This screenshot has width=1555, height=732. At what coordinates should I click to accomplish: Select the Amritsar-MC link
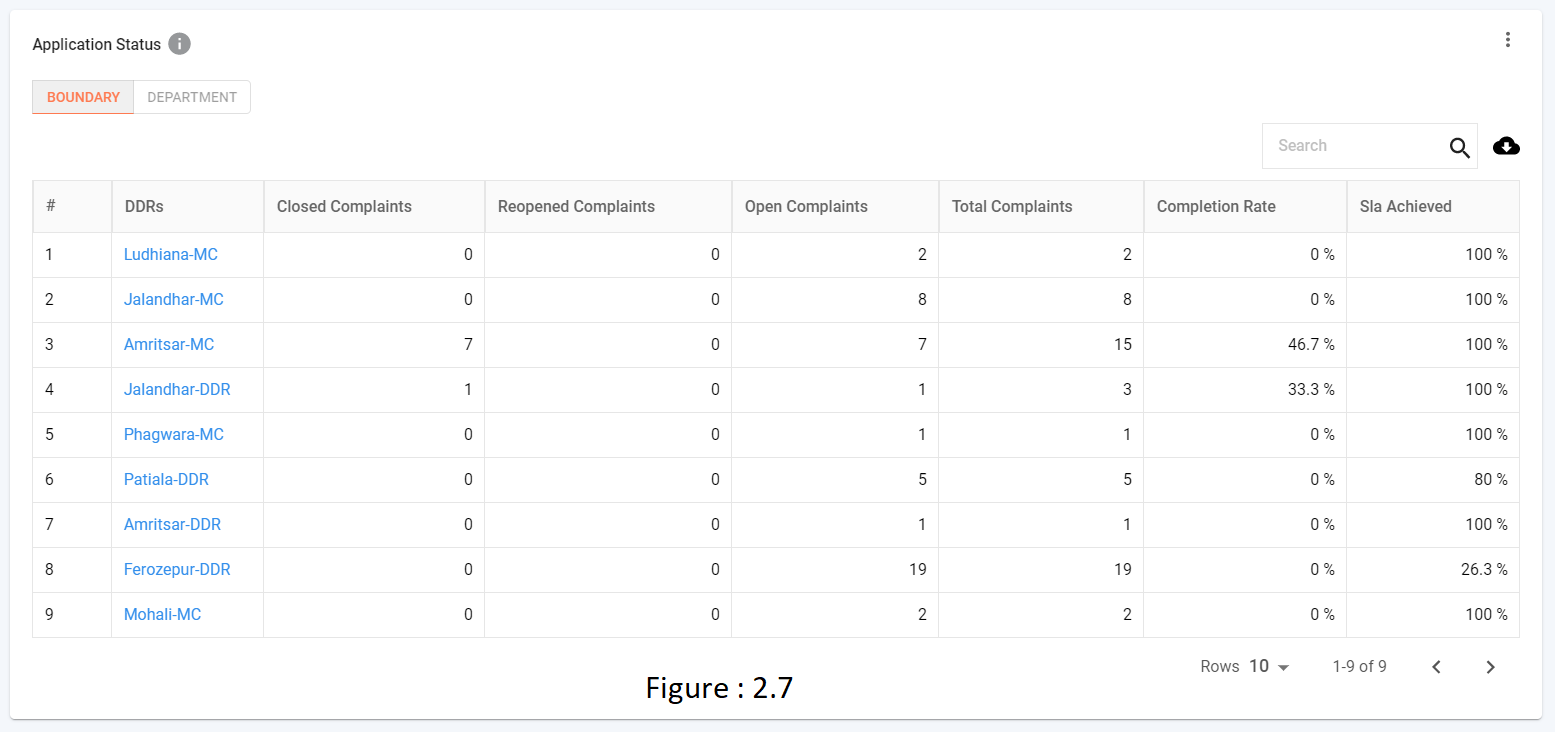(169, 345)
